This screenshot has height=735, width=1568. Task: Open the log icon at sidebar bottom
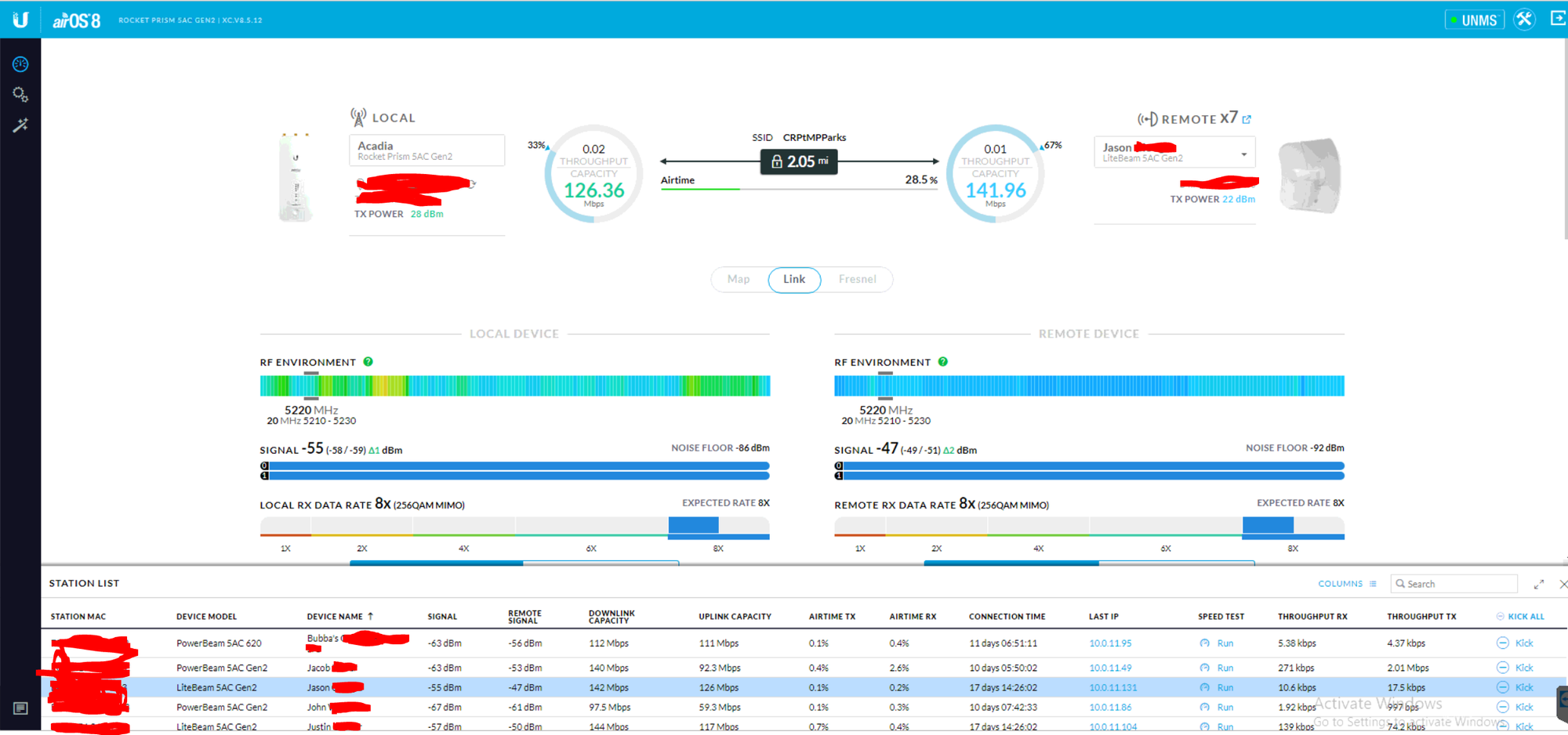click(x=20, y=708)
